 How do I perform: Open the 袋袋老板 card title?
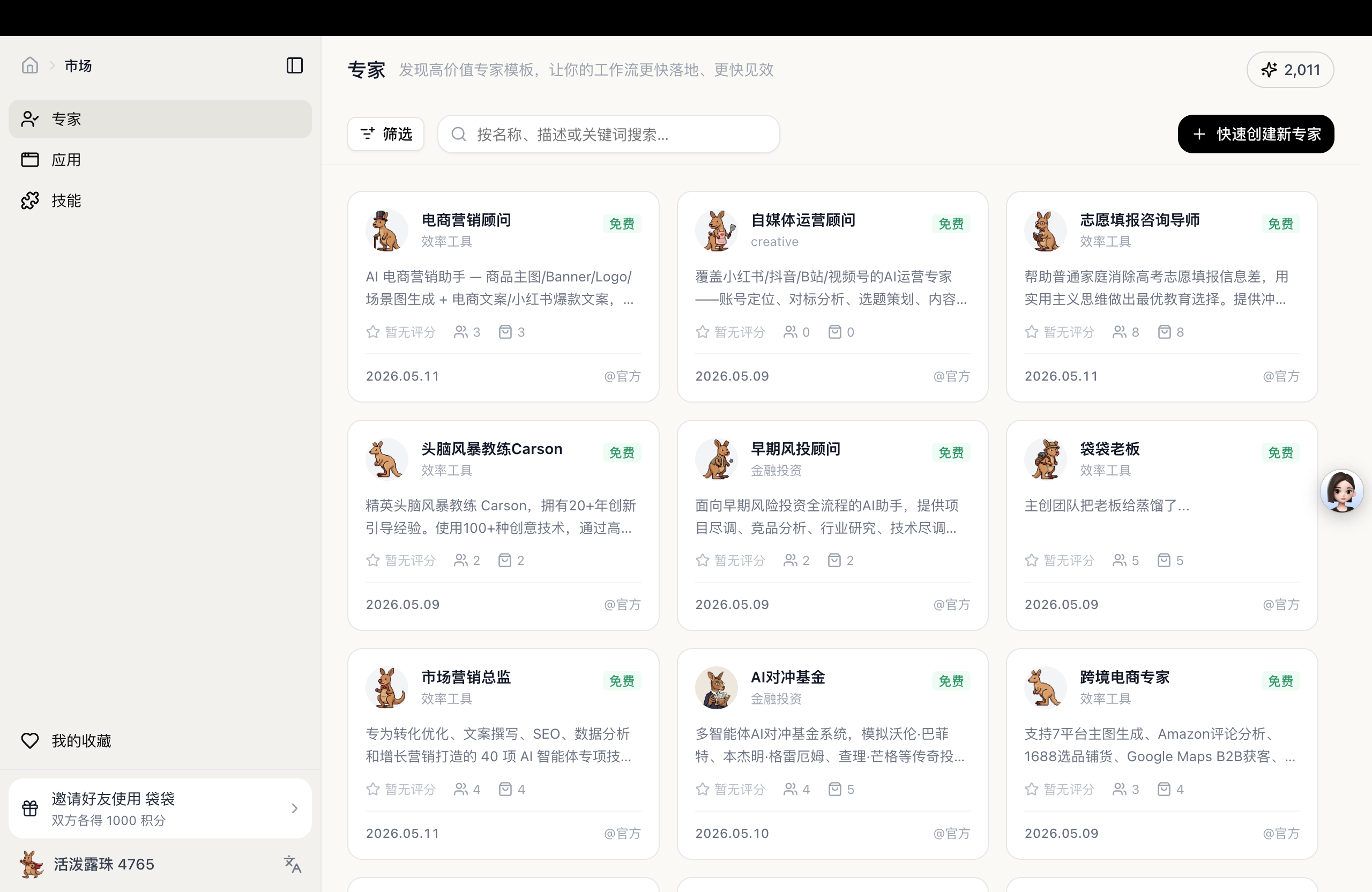coord(1110,449)
